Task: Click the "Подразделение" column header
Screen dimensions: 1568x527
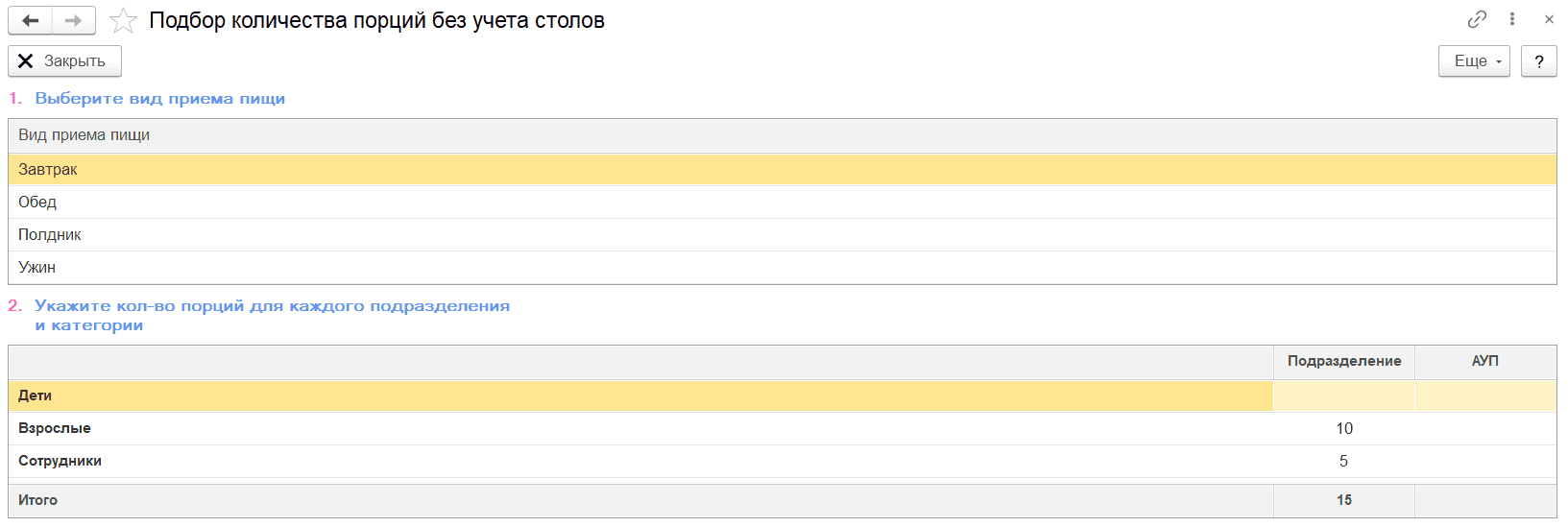Action: (1344, 361)
